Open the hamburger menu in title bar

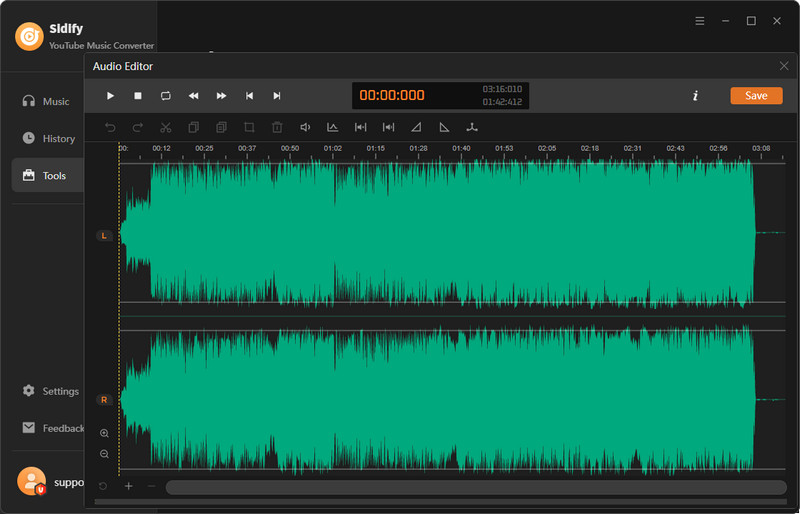(700, 21)
